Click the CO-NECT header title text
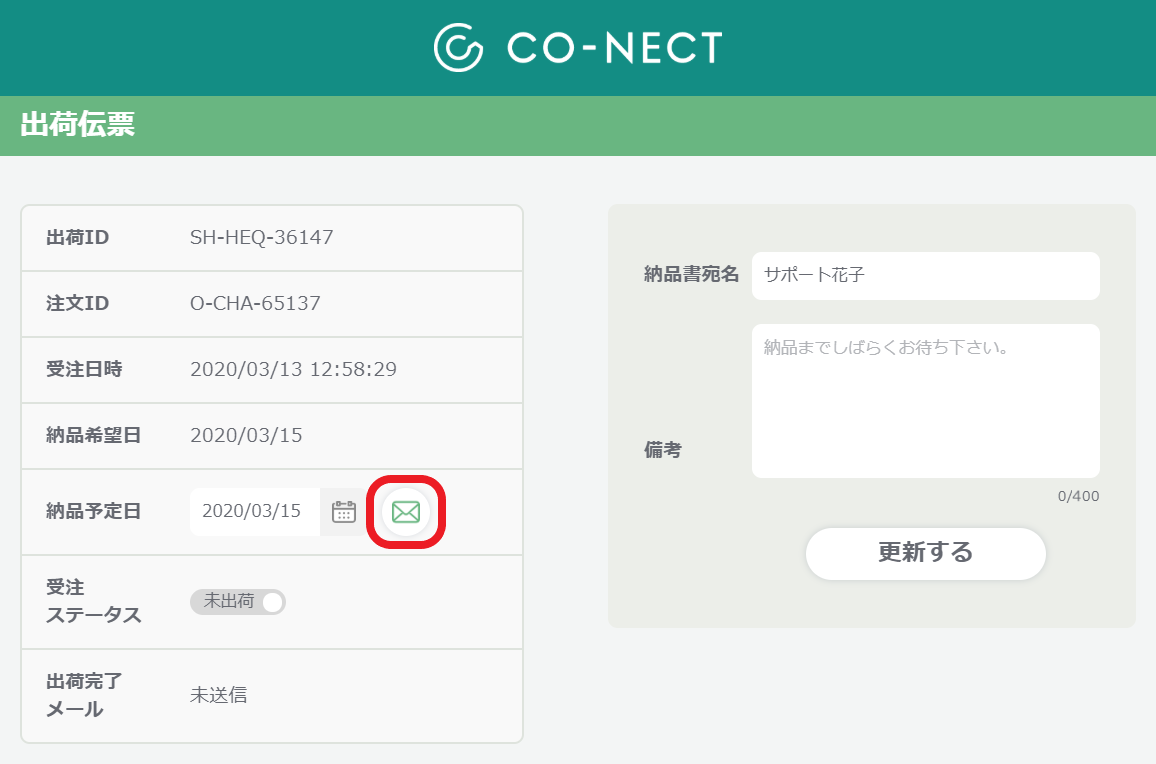1156x764 pixels. tap(615, 48)
